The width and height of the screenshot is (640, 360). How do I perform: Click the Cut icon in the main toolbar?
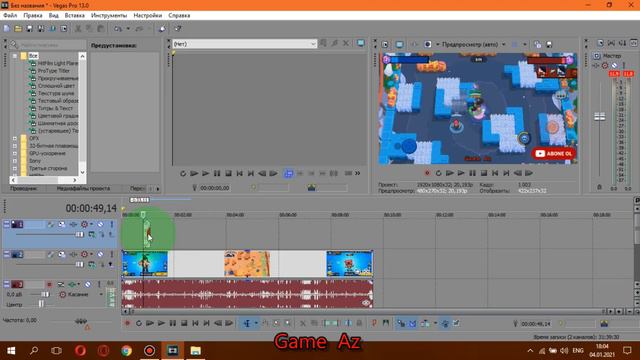(x=78, y=29)
